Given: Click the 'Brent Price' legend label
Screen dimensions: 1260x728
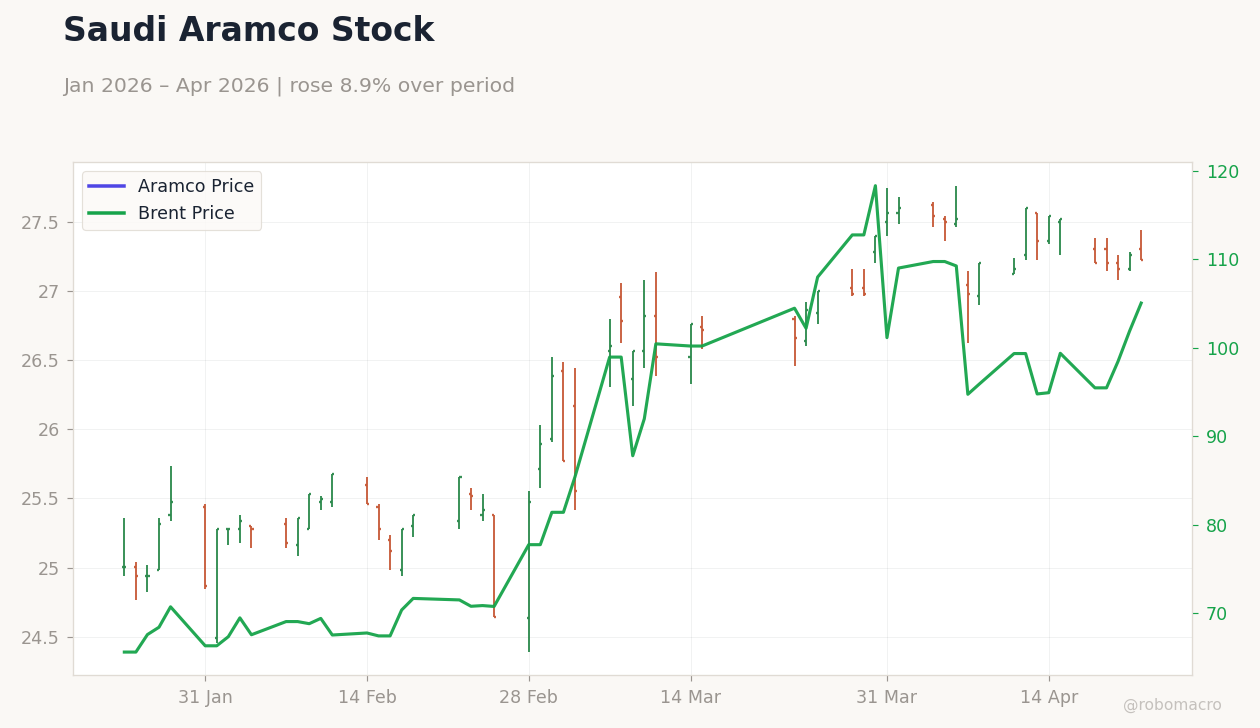Looking at the screenshot, I should point(186,213).
